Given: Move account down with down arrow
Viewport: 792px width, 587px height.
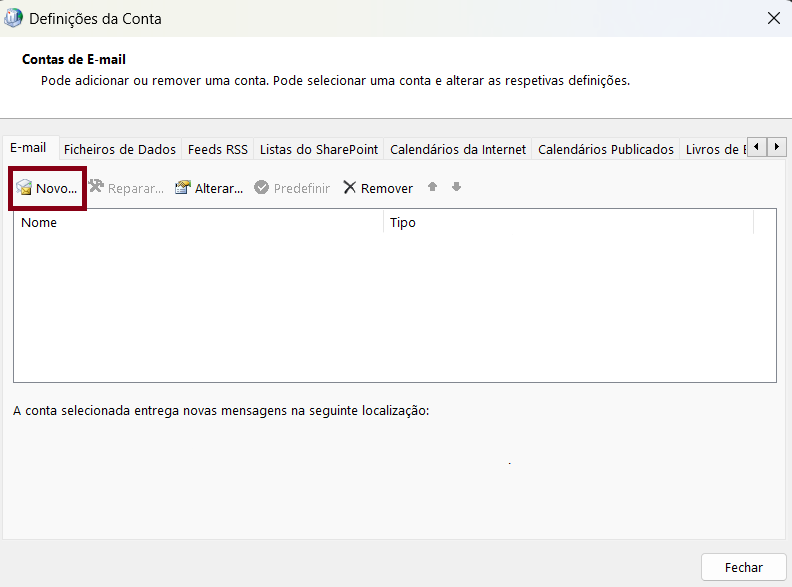Looking at the screenshot, I should 456,187.
